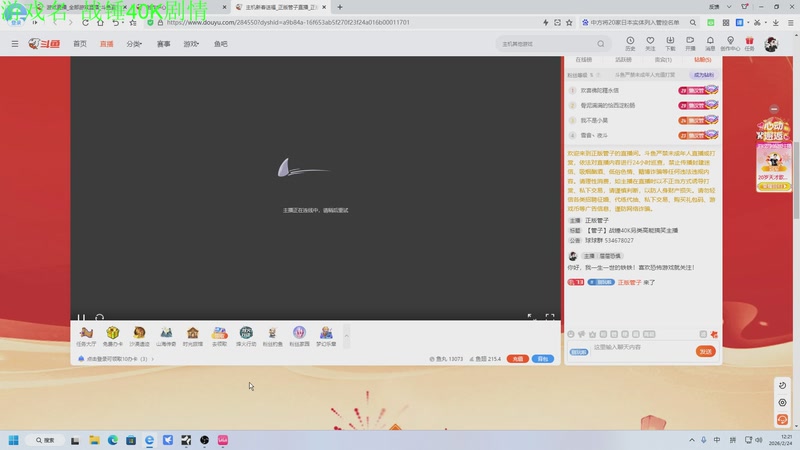Open 任务大厅 task hall activity
The width and height of the screenshot is (800, 450).
pyautogui.click(x=86, y=336)
